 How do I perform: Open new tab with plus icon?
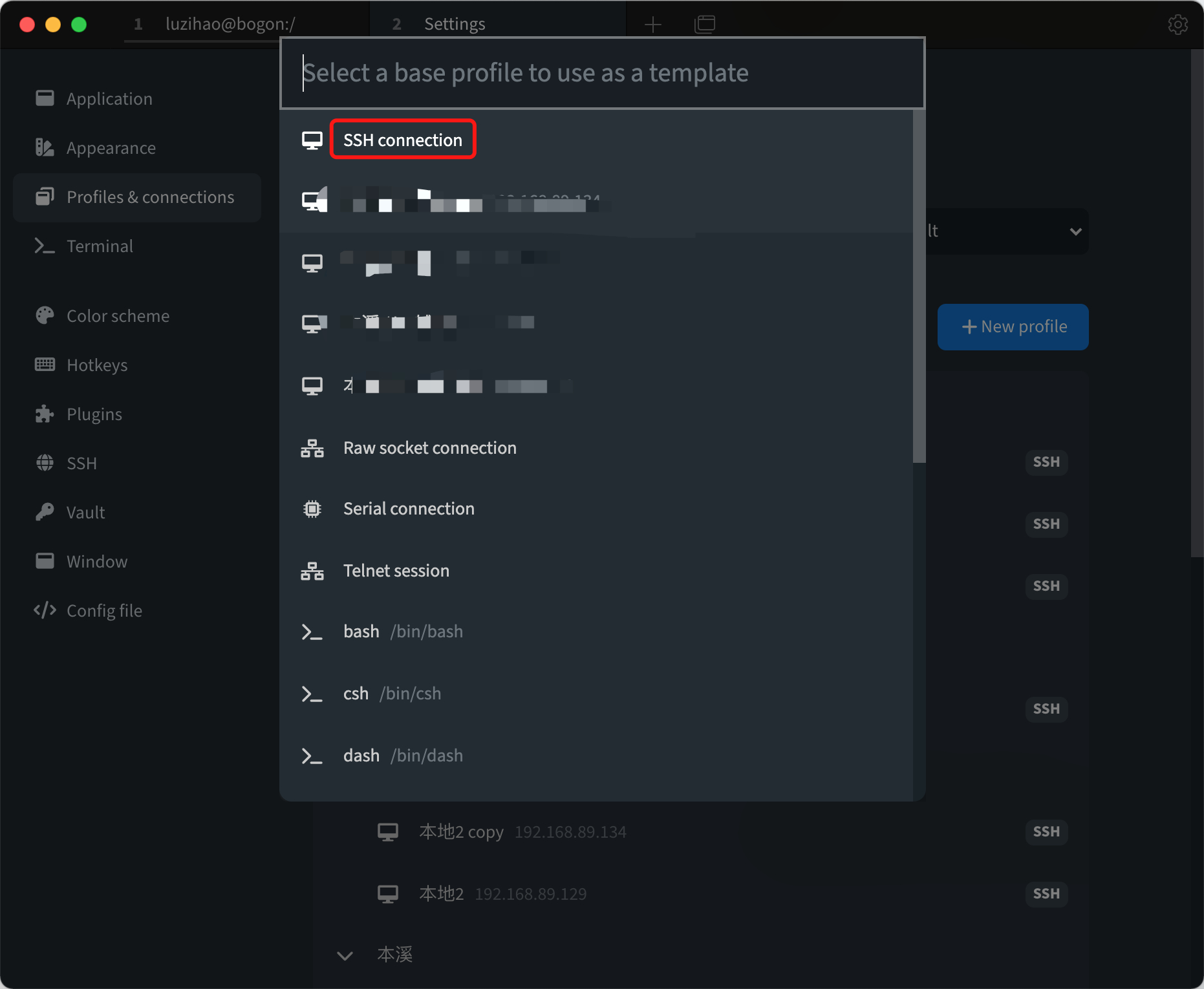(x=653, y=25)
